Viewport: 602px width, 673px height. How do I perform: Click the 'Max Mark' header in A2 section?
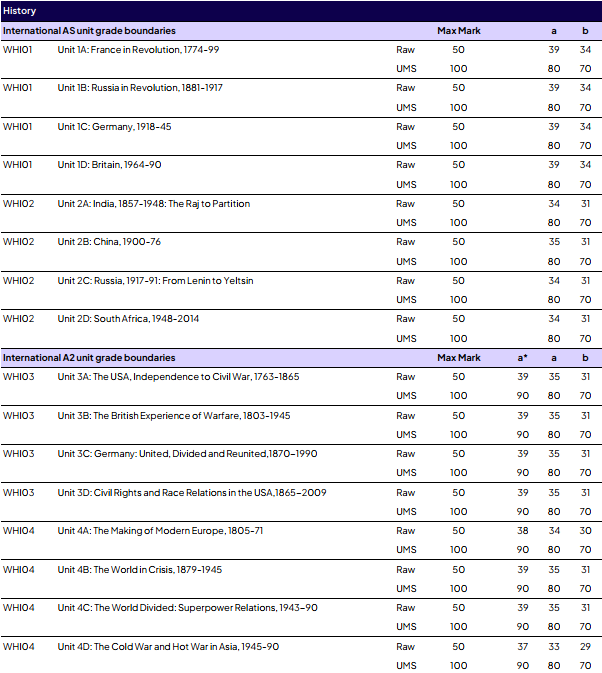tap(459, 358)
